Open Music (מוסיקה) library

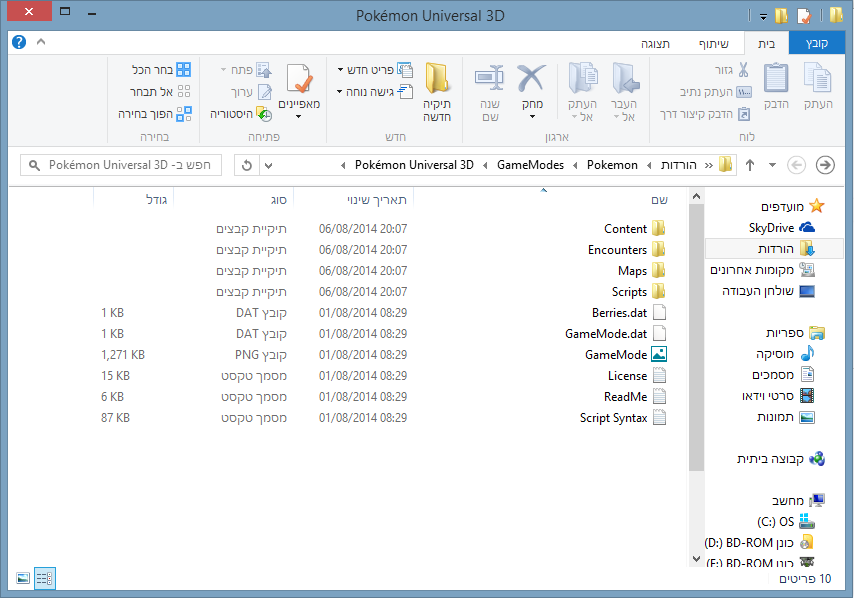[x=784, y=354]
